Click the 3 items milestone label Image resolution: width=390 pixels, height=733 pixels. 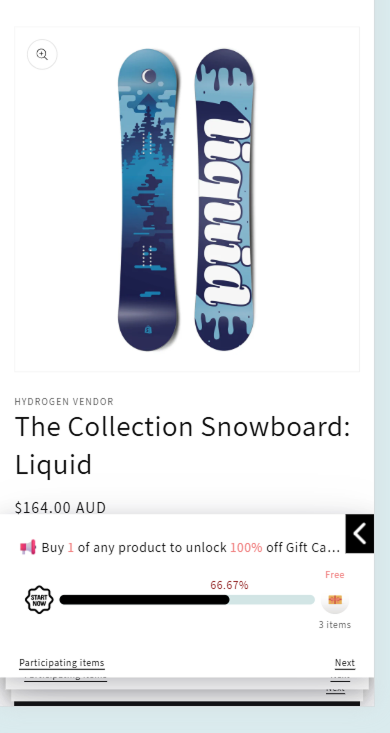[335, 625]
